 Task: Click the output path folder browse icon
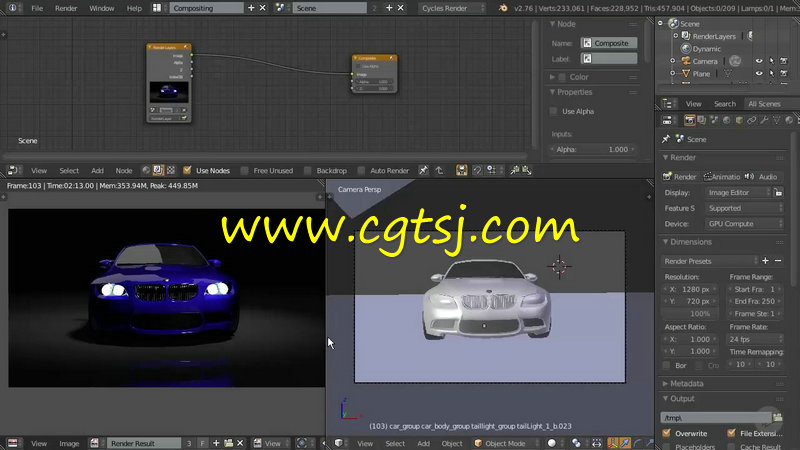[x=778, y=417]
